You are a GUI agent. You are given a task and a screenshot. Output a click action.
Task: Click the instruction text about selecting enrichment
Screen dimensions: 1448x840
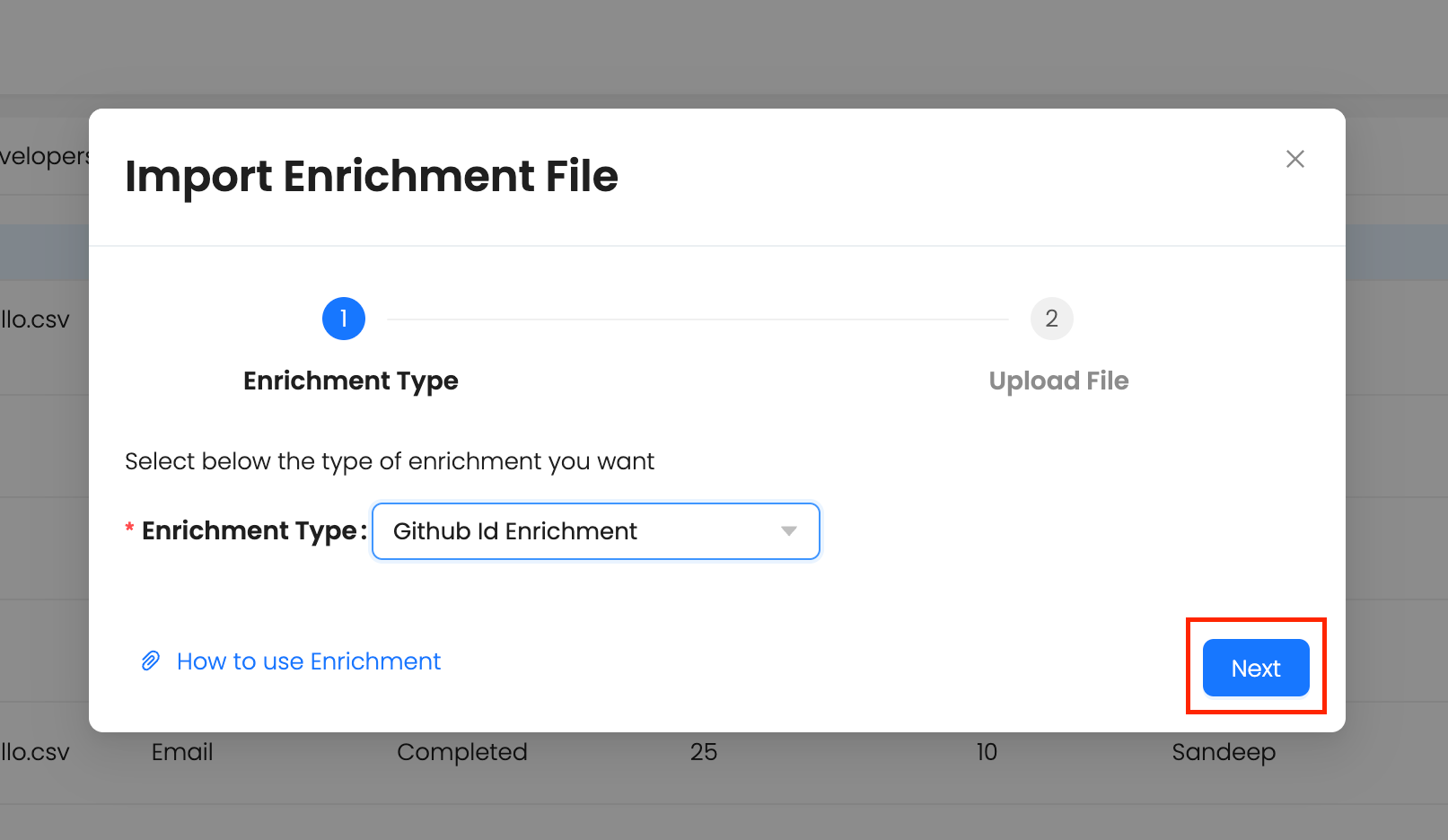[x=390, y=461]
